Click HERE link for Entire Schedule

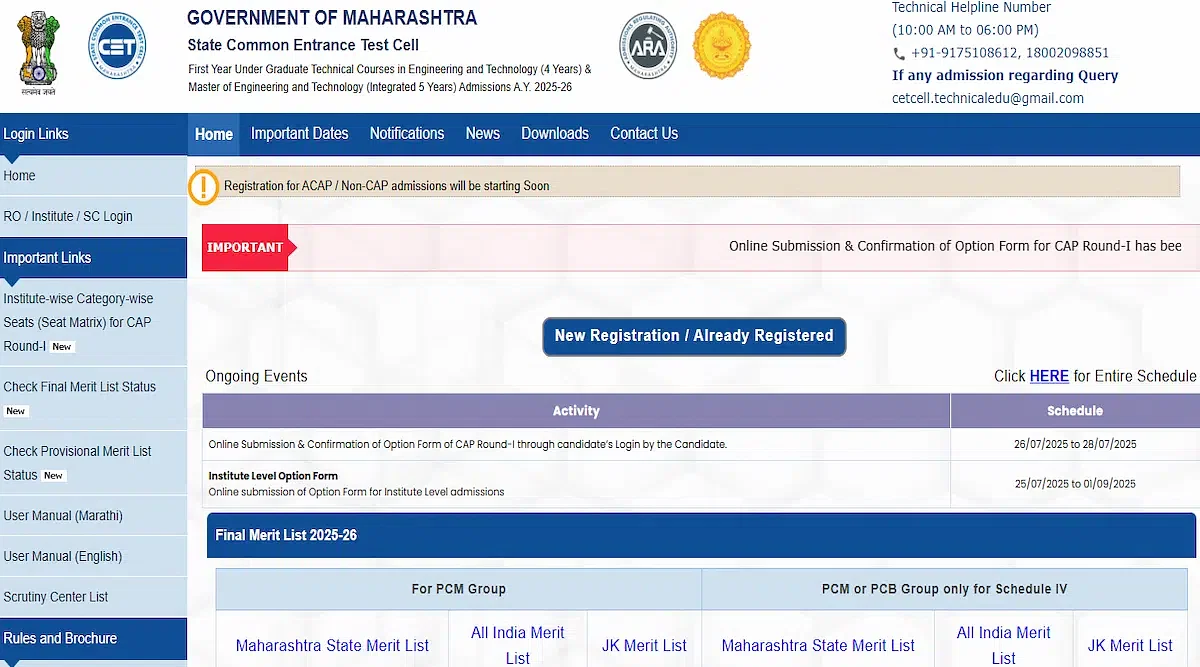[x=1049, y=376]
